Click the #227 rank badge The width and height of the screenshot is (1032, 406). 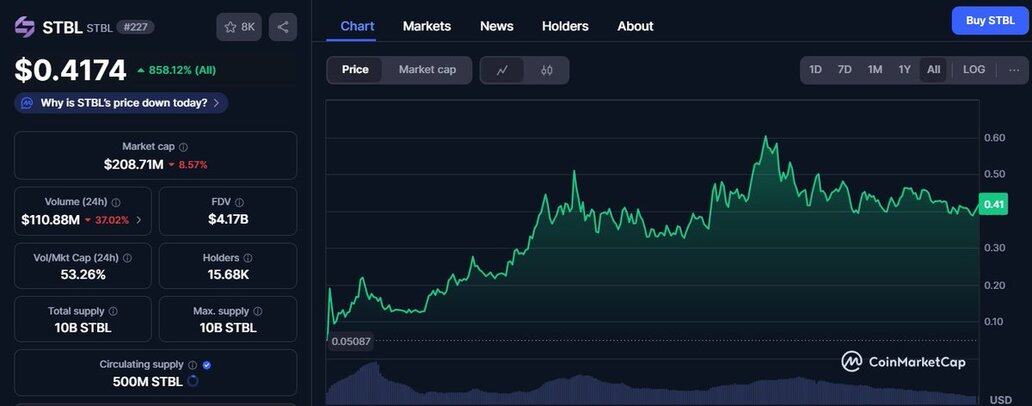(x=136, y=27)
